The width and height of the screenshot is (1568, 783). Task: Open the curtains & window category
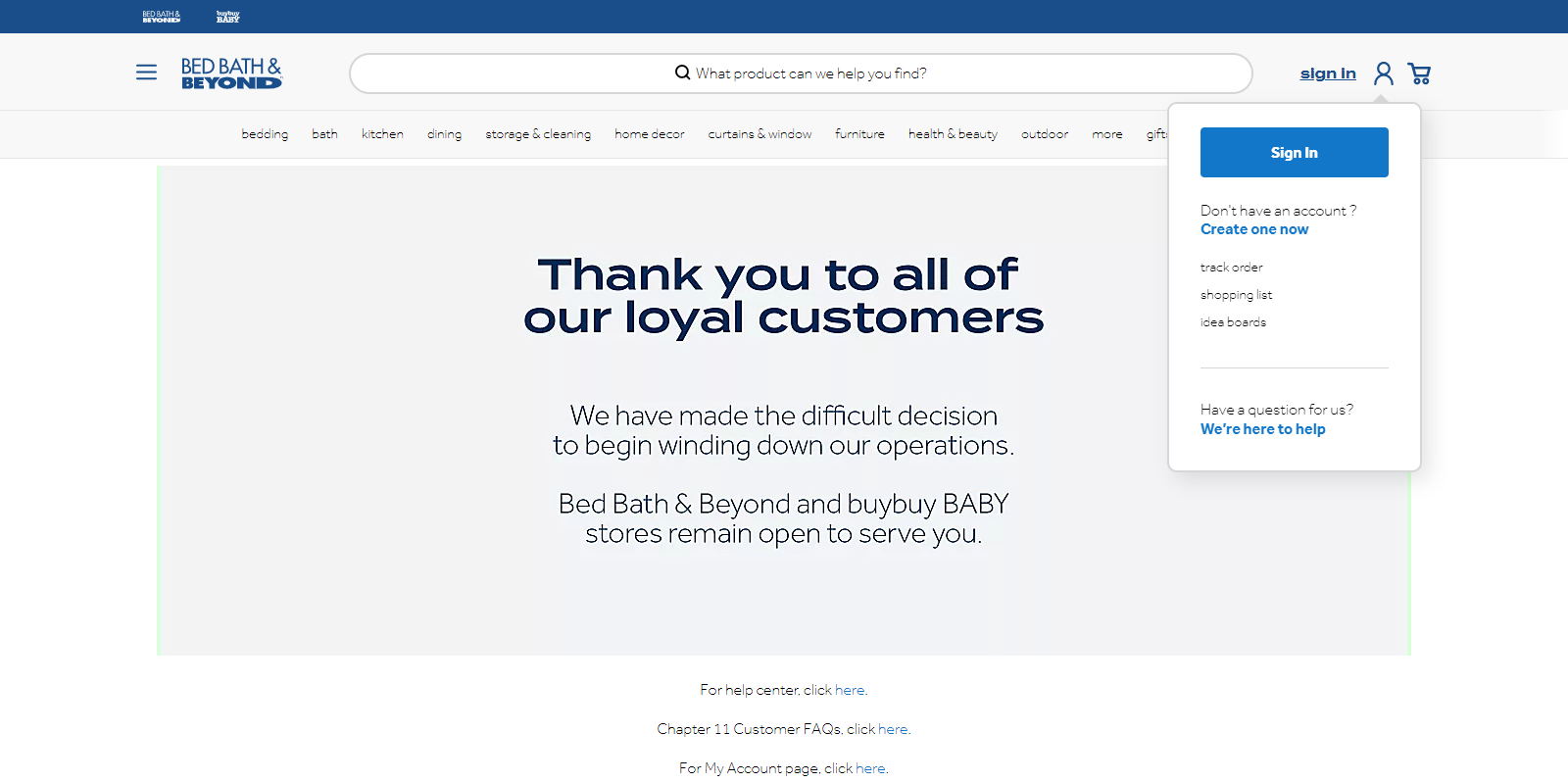(x=759, y=134)
